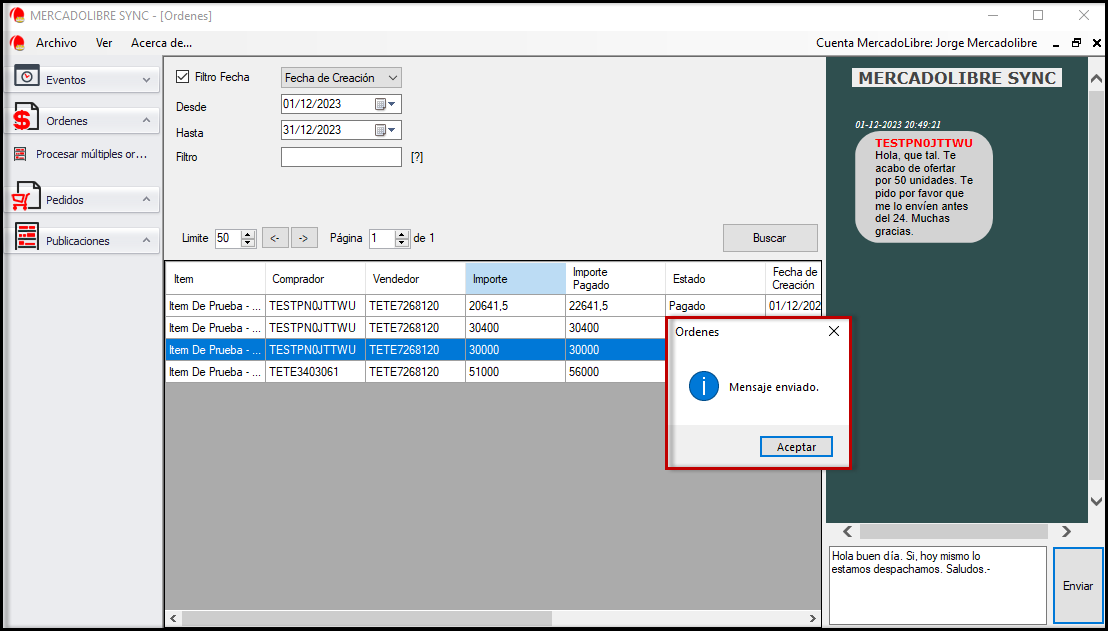The height and width of the screenshot is (631, 1108).
Task: Click the blue information icon in dialog
Action: click(704, 386)
